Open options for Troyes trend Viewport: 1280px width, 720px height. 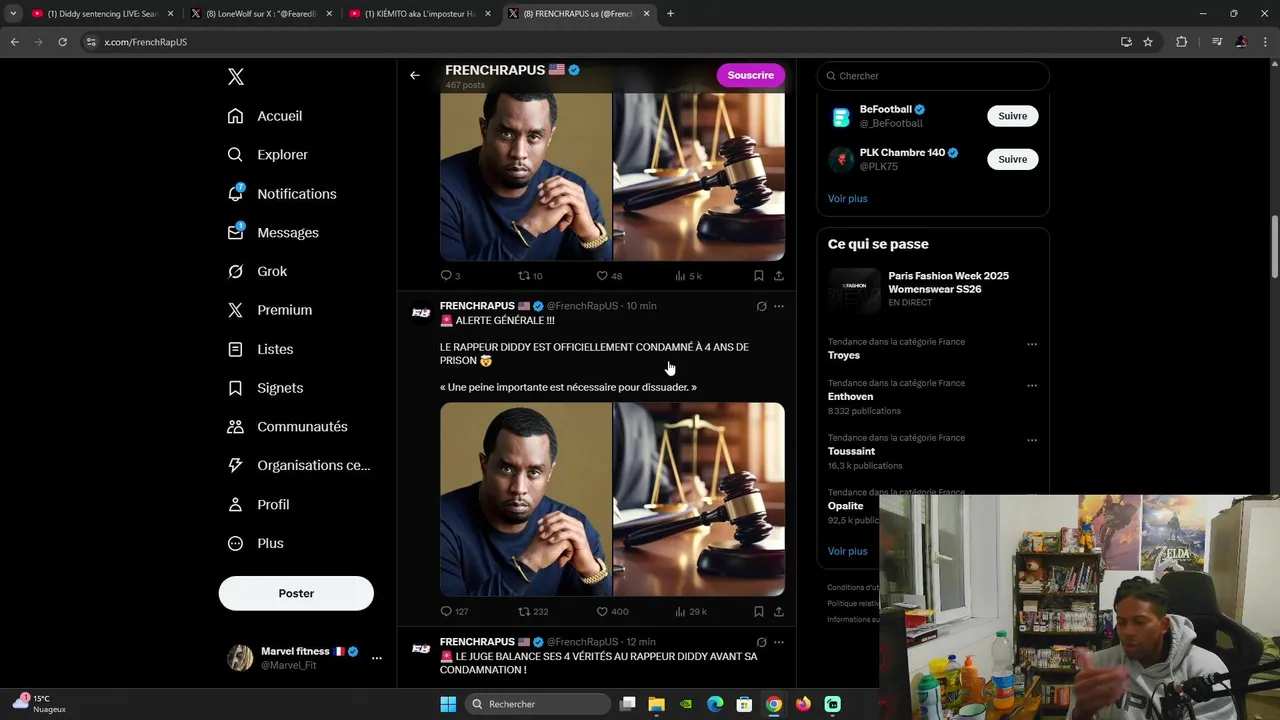coord(1032,345)
